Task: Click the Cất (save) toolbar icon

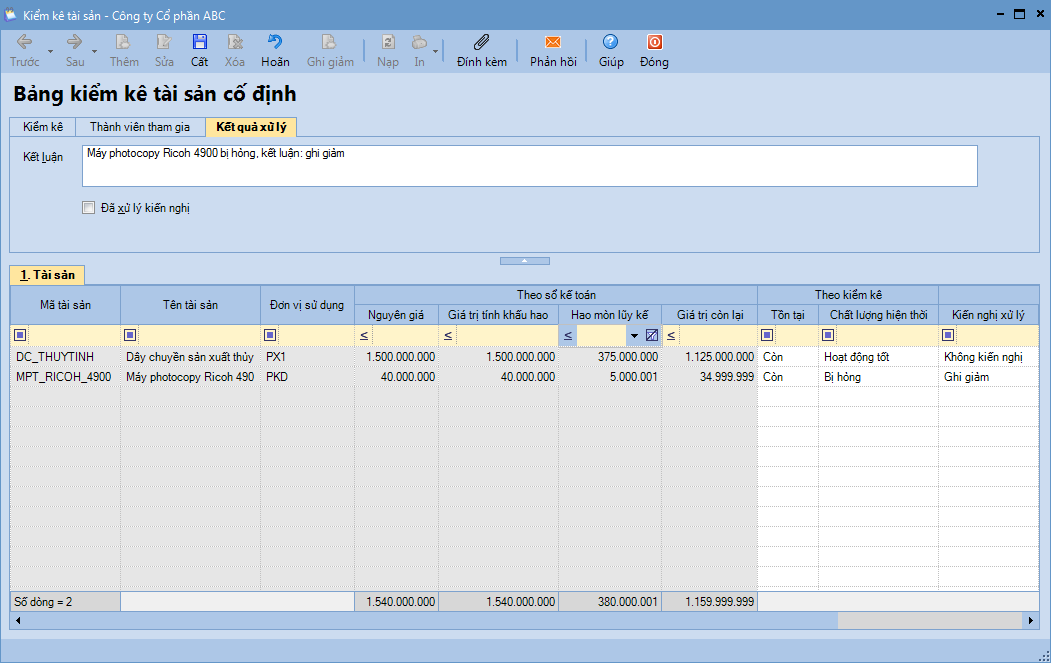Action: coord(200,42)
